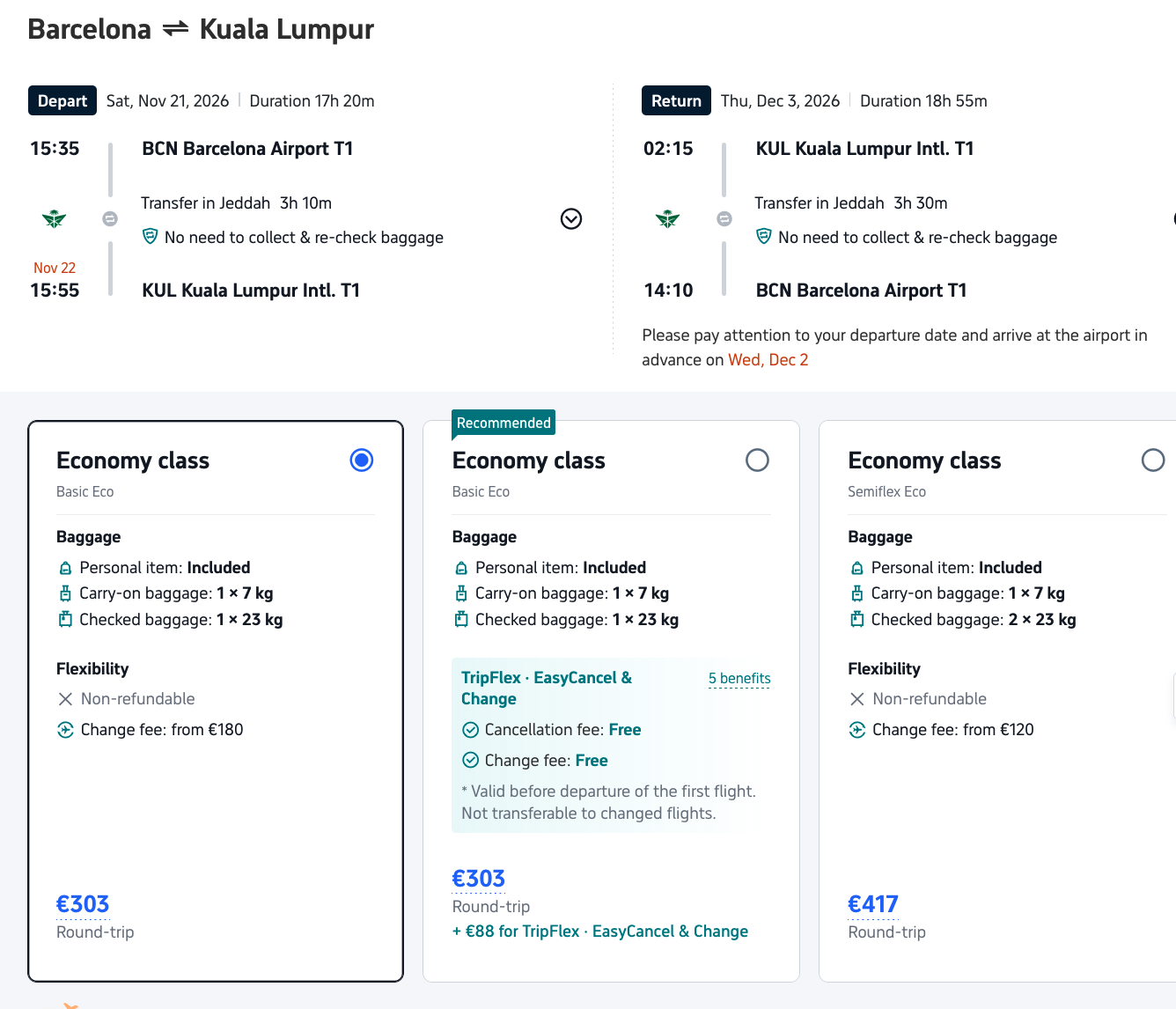1176x1009 pixels.
Task: Click the €303 price on the Recommended card
Action: coord(479,879)
